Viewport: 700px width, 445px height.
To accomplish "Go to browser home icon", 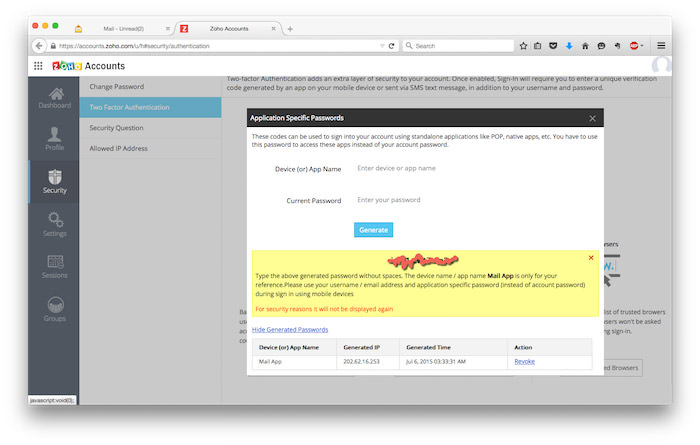I will point(585,46).
